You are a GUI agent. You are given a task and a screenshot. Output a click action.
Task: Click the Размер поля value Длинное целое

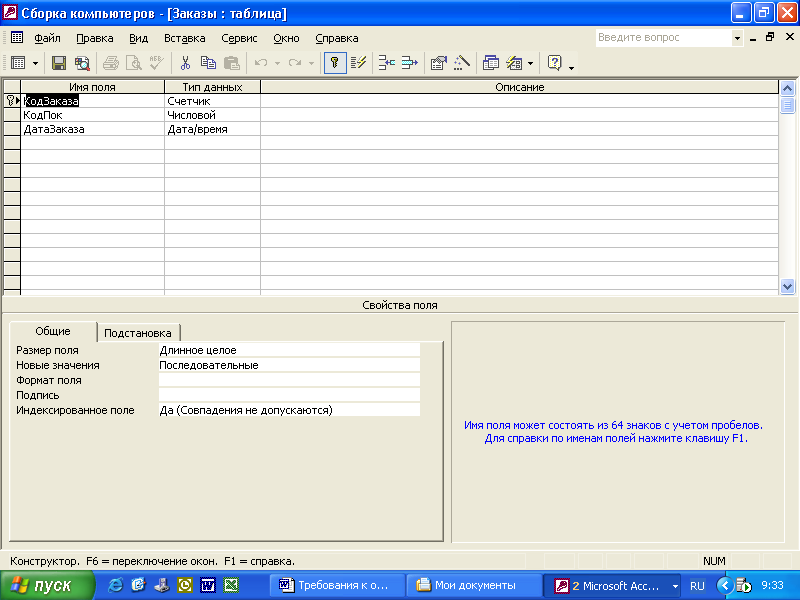coord(289,350)
